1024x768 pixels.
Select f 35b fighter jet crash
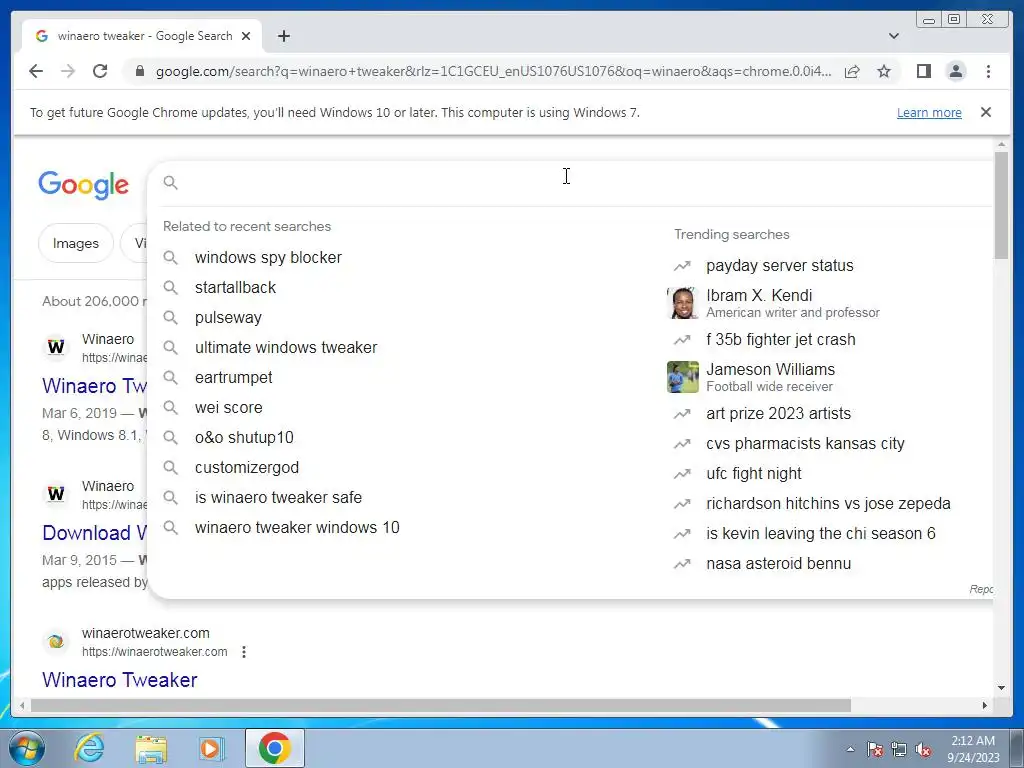coord(780,340)
